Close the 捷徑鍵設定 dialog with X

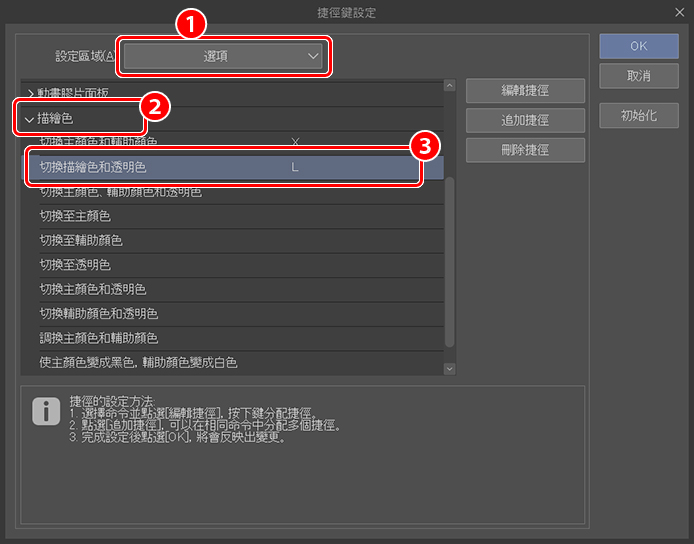pos(676,13)
